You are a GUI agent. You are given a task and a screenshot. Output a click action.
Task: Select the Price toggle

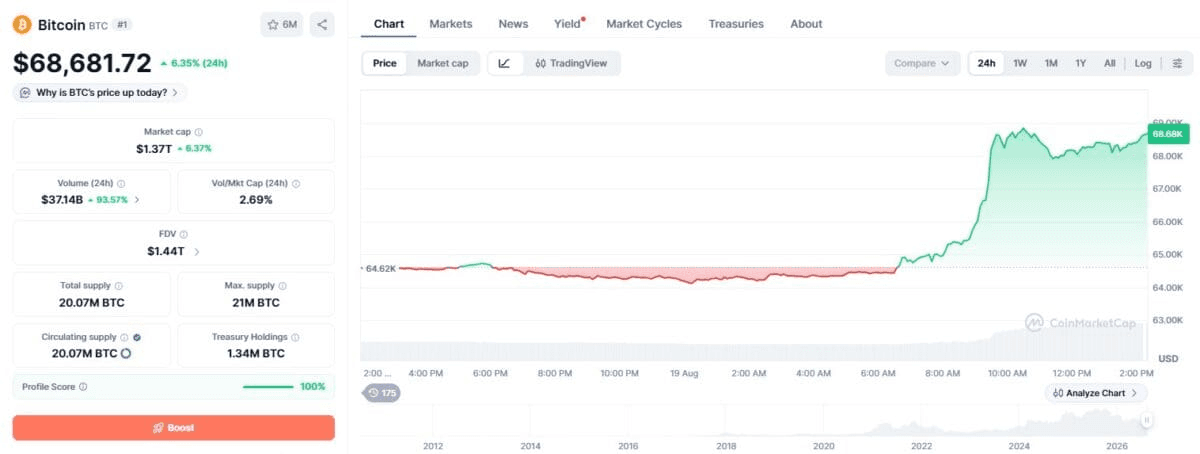(x=385, y=63)
